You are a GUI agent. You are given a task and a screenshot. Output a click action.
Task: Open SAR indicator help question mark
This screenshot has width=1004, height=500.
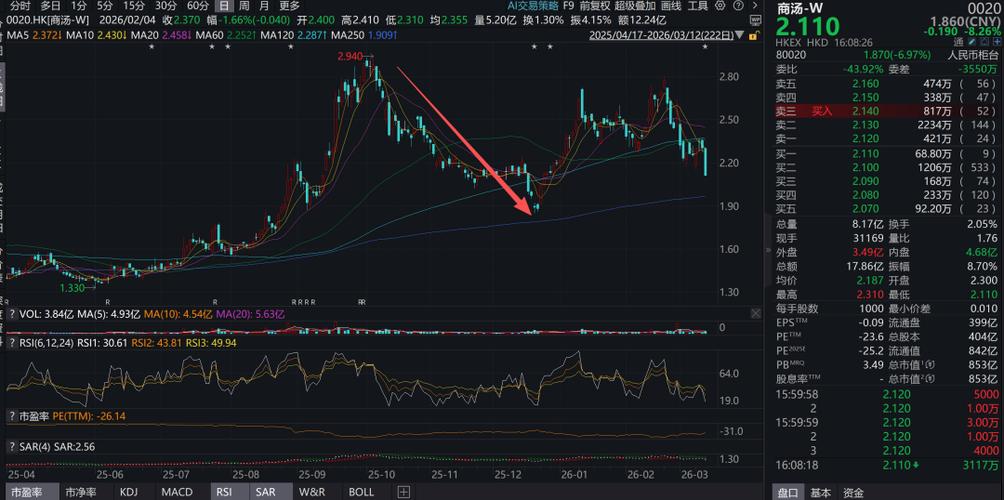11,446
